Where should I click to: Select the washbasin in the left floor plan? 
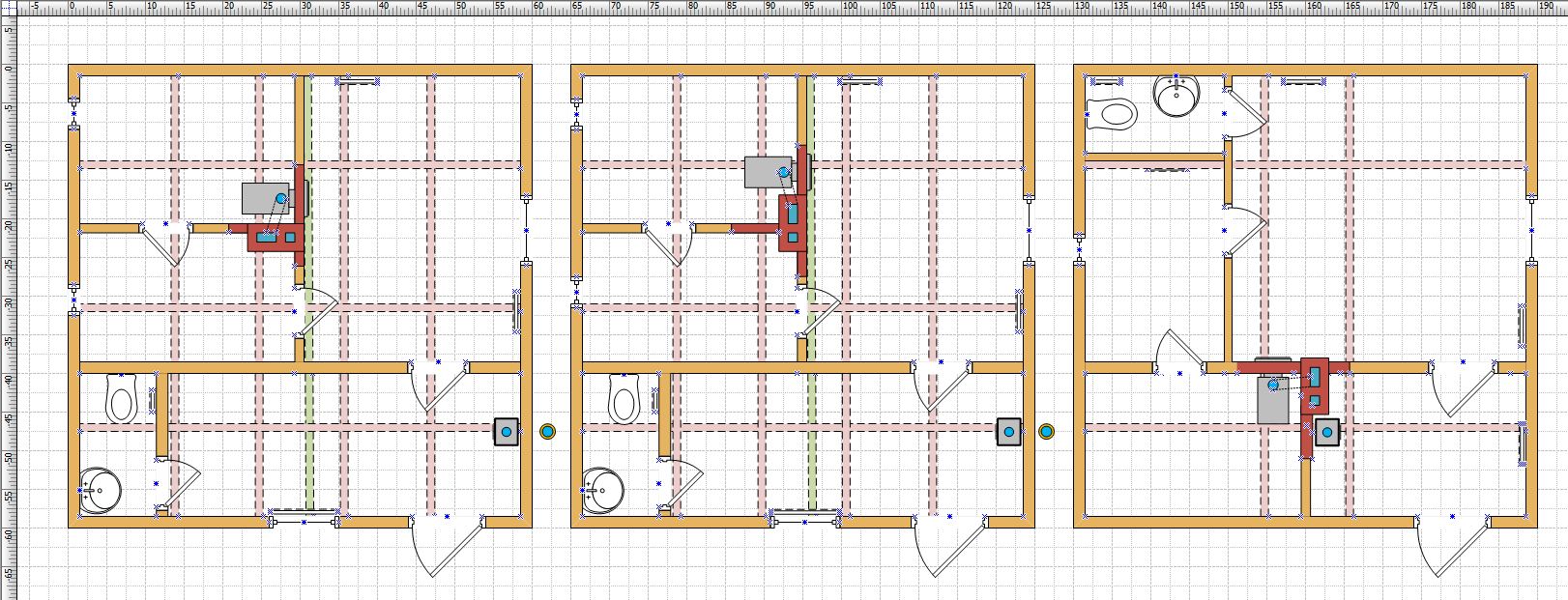[x=100, y=490]
